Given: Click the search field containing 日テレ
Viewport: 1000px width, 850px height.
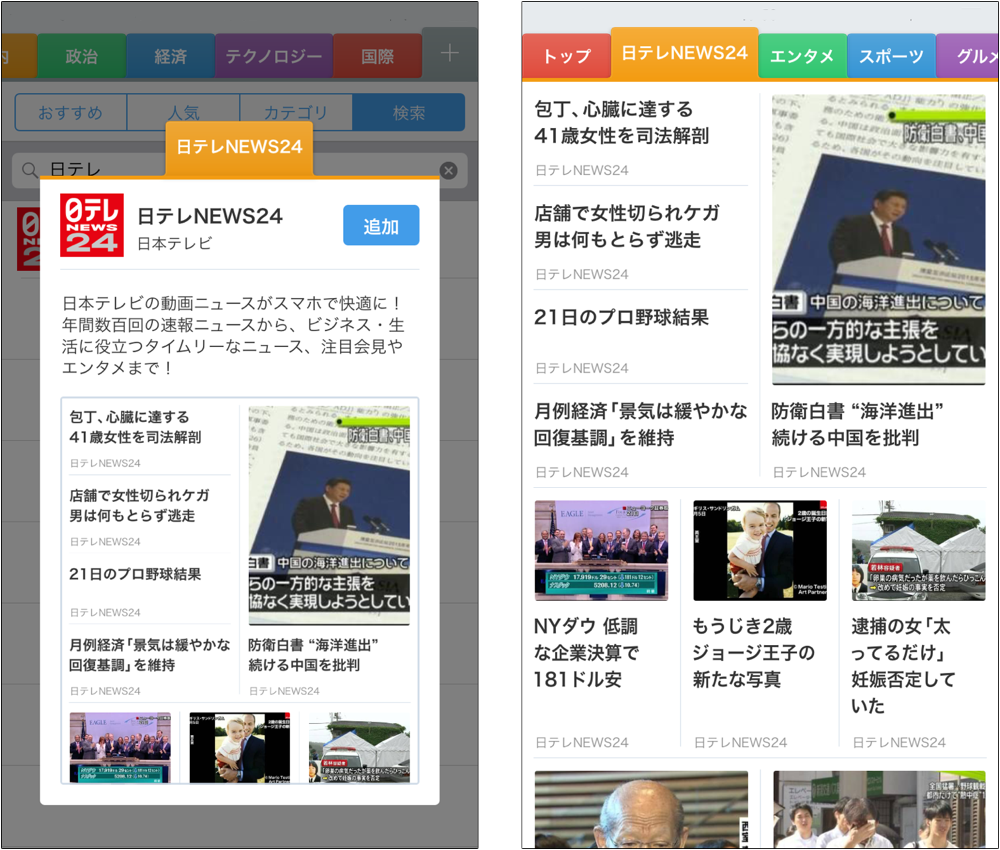Looking at the screenshot, I should coord(240,170).
